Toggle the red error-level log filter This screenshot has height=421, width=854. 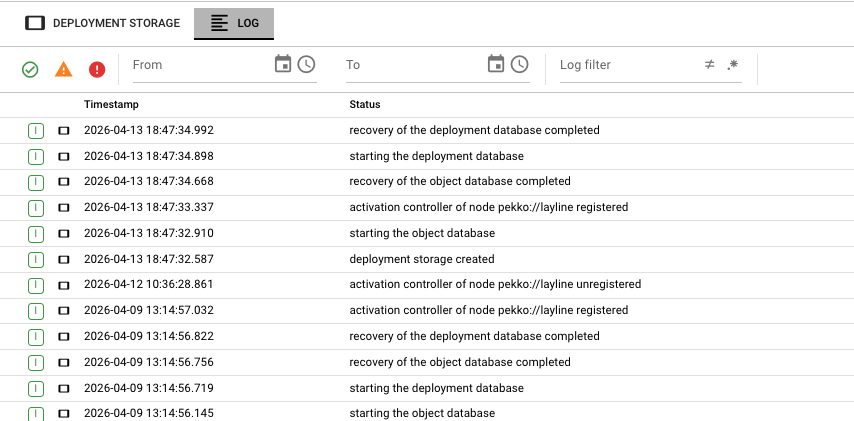pyautogui.click(x=97, y=69)
